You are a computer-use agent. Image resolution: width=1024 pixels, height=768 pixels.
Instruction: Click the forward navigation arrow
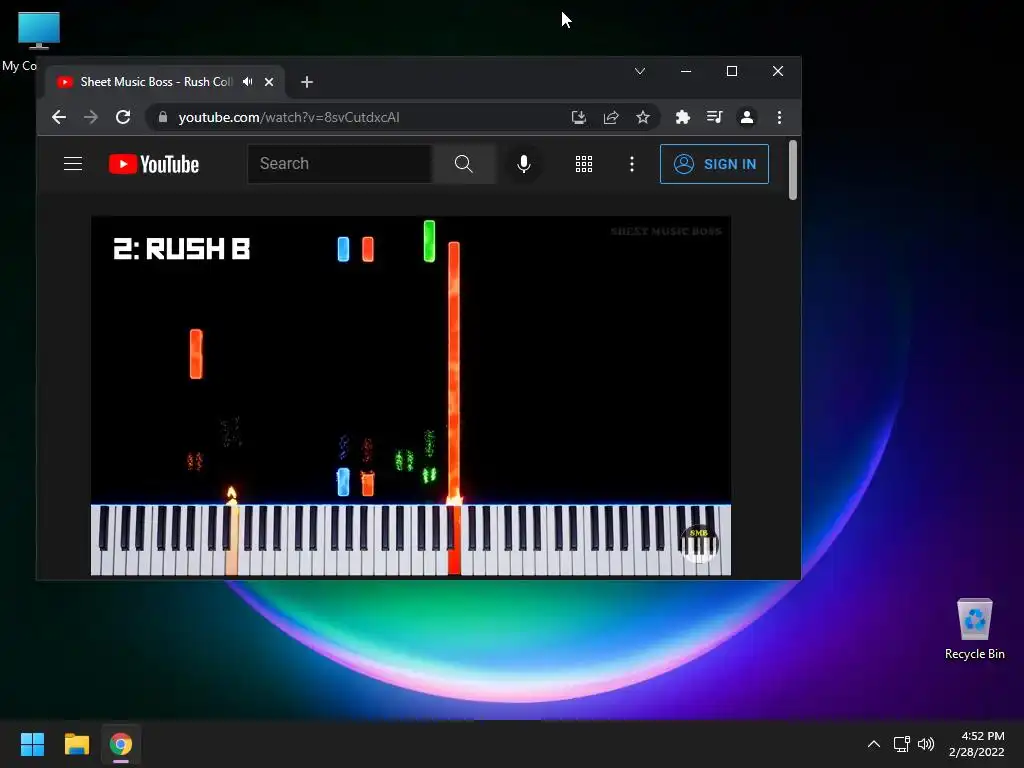pos(91,118)
